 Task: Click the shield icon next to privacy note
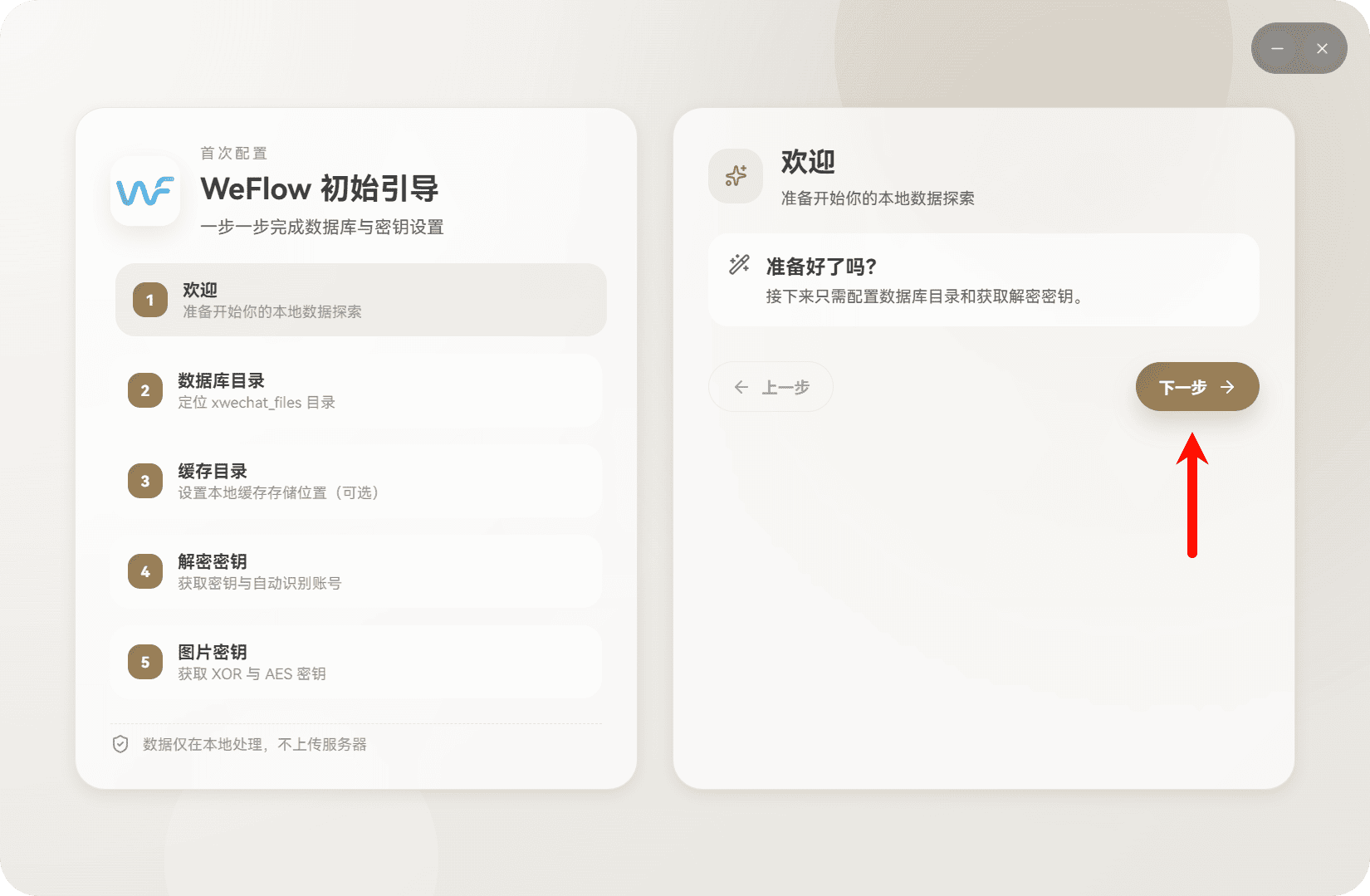120,744
